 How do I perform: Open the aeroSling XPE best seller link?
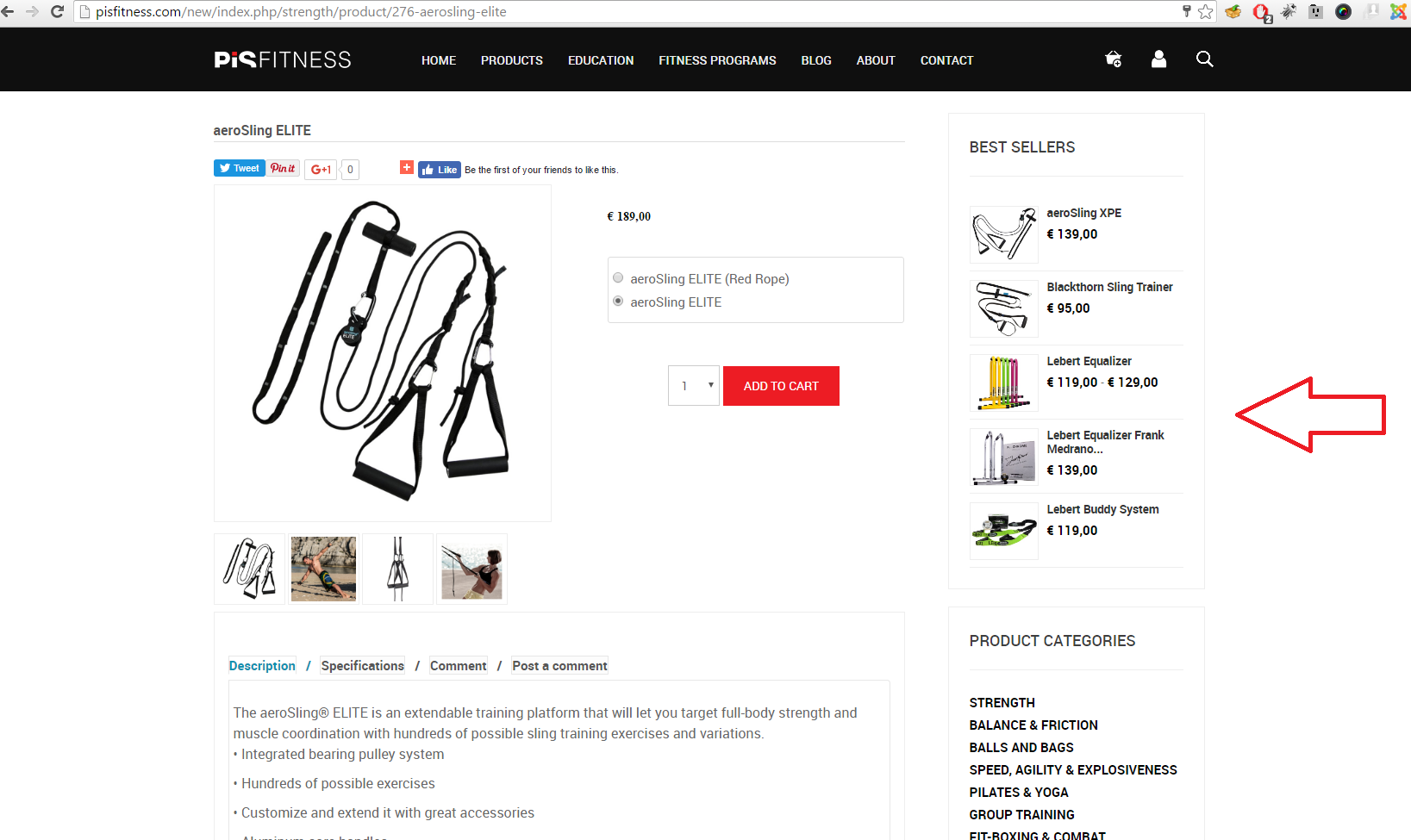[1083, 213]
